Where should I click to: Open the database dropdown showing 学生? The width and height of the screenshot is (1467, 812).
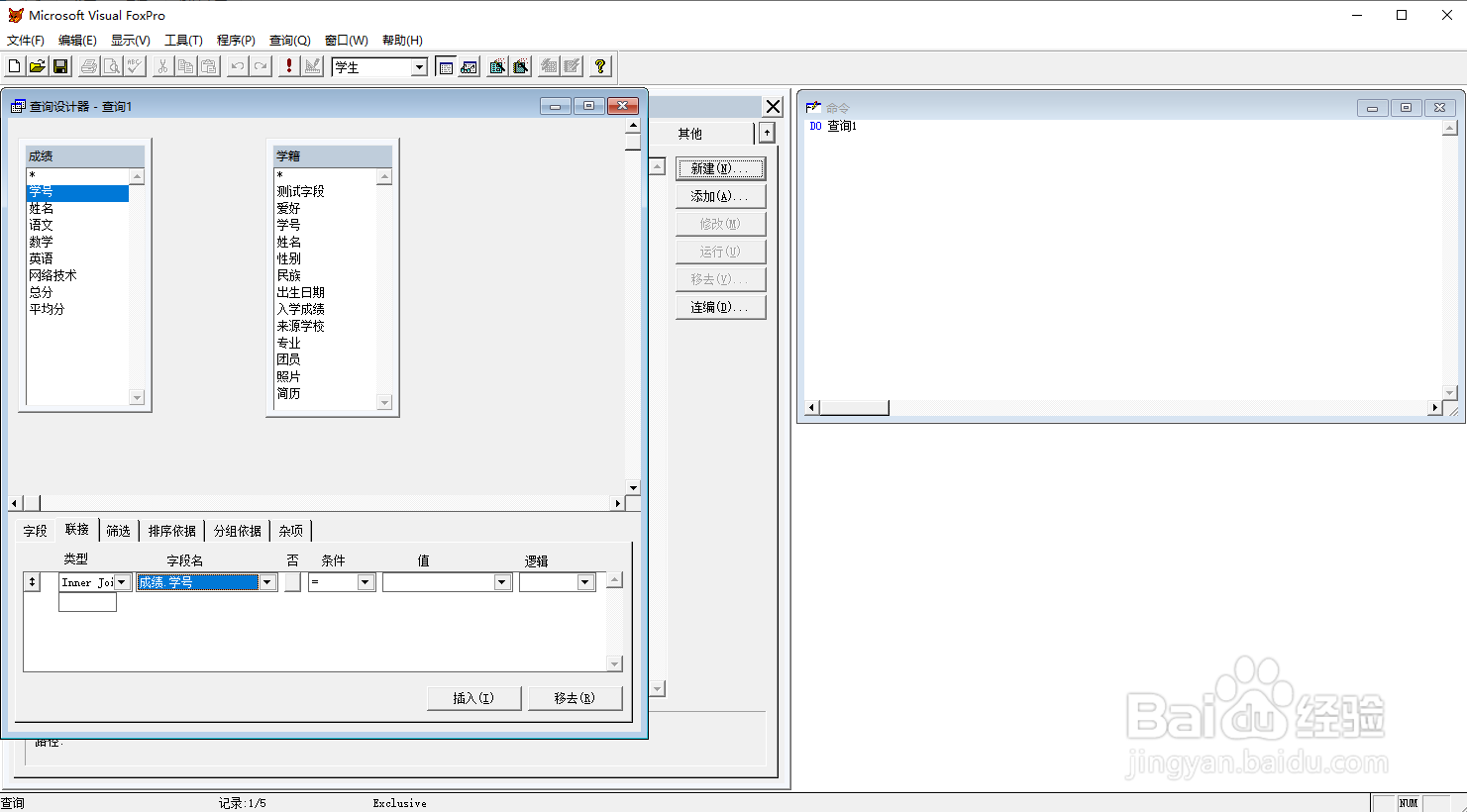(419, 67)
